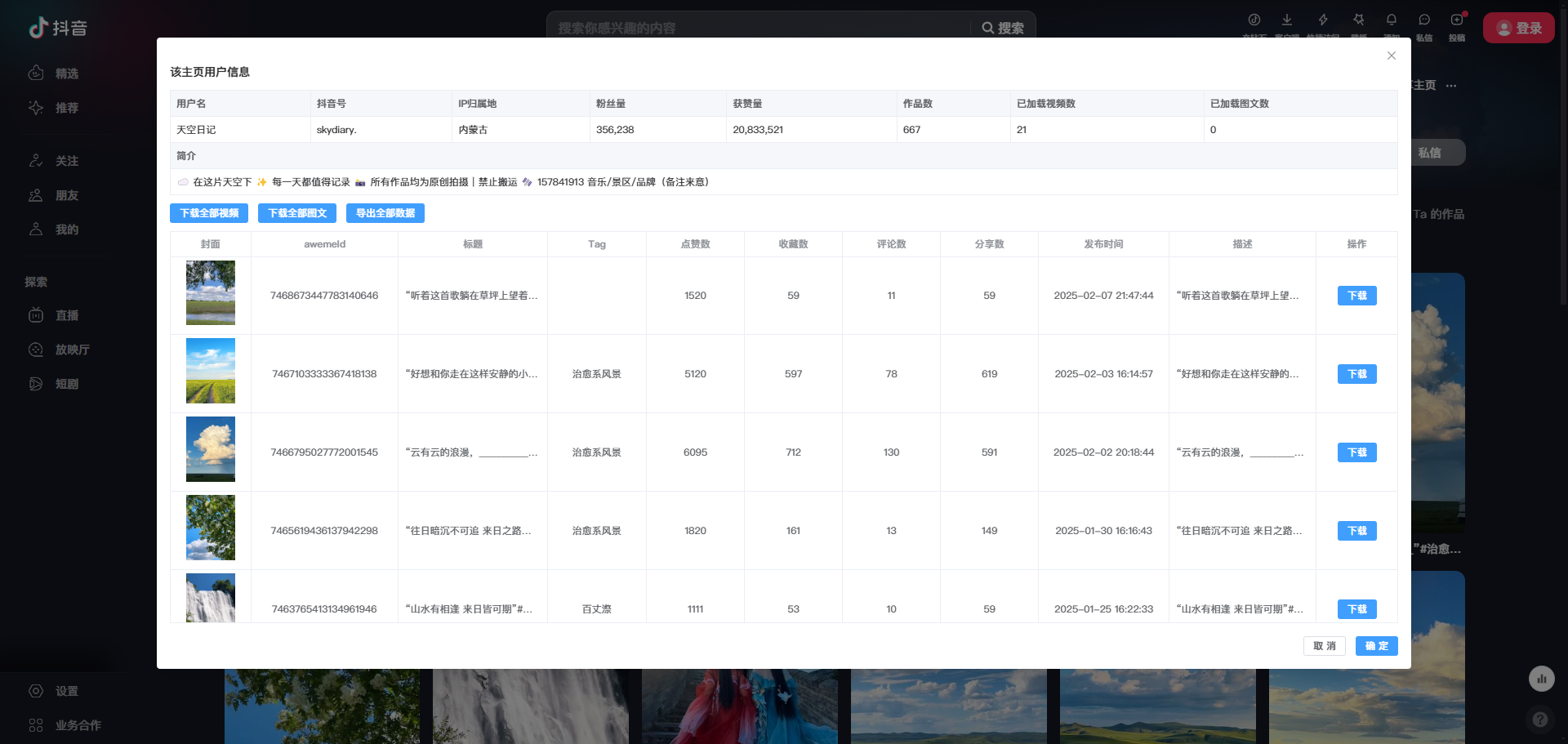The height and width of the screenshot is (744, 1568).
Task: Click the 点赞数 column header
Action: click(x=696, y=244)
